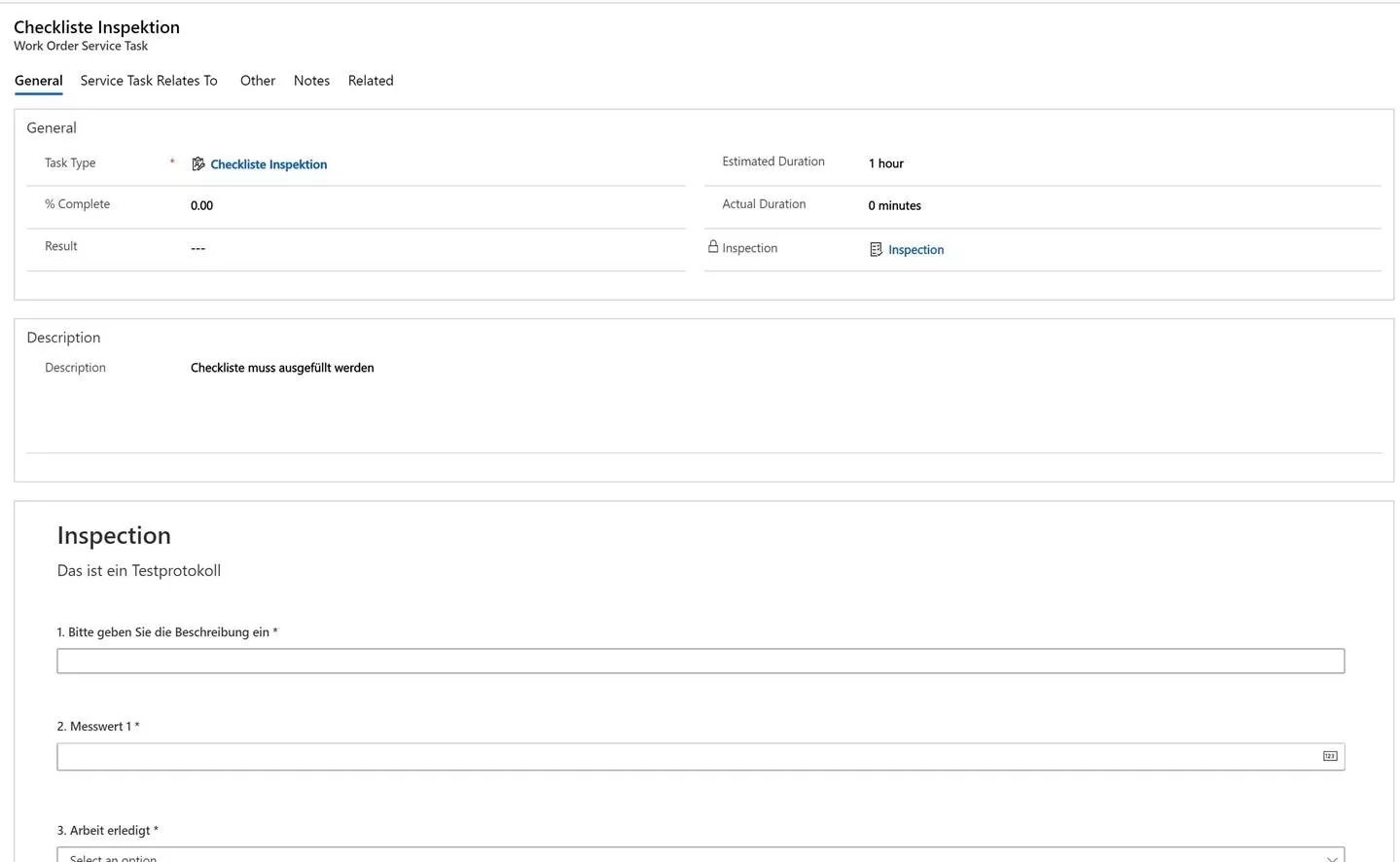
Task: Open the Service Task Relates To tab
Action: click(149, 81)
